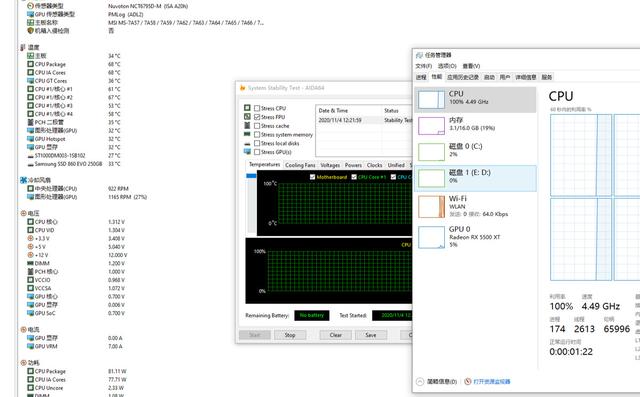The height and width of the screenshot is (397, 640).
Task: Click the CPU Package temperature sensor icon
Action: pyautogui.click(x=30, y=64)
